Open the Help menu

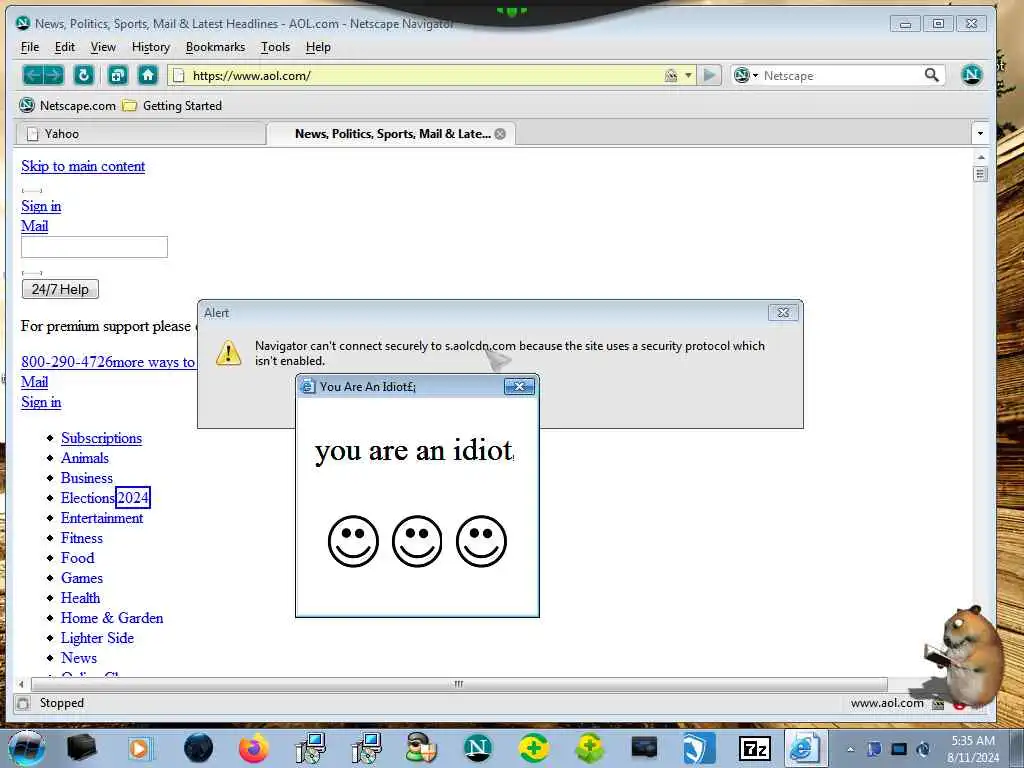pos(318,47)
